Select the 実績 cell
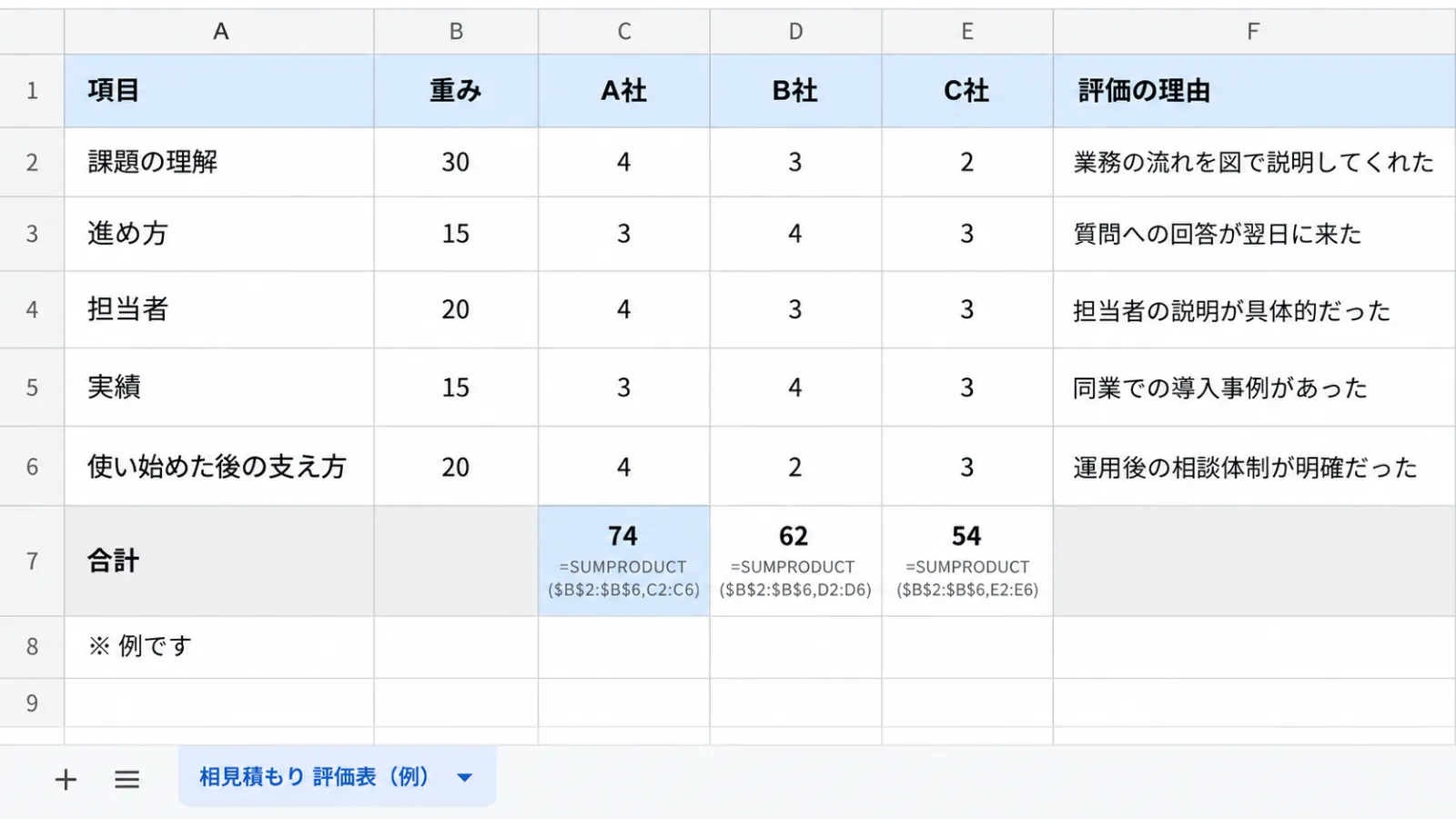1456x819 pixels. tap(219, 387)
